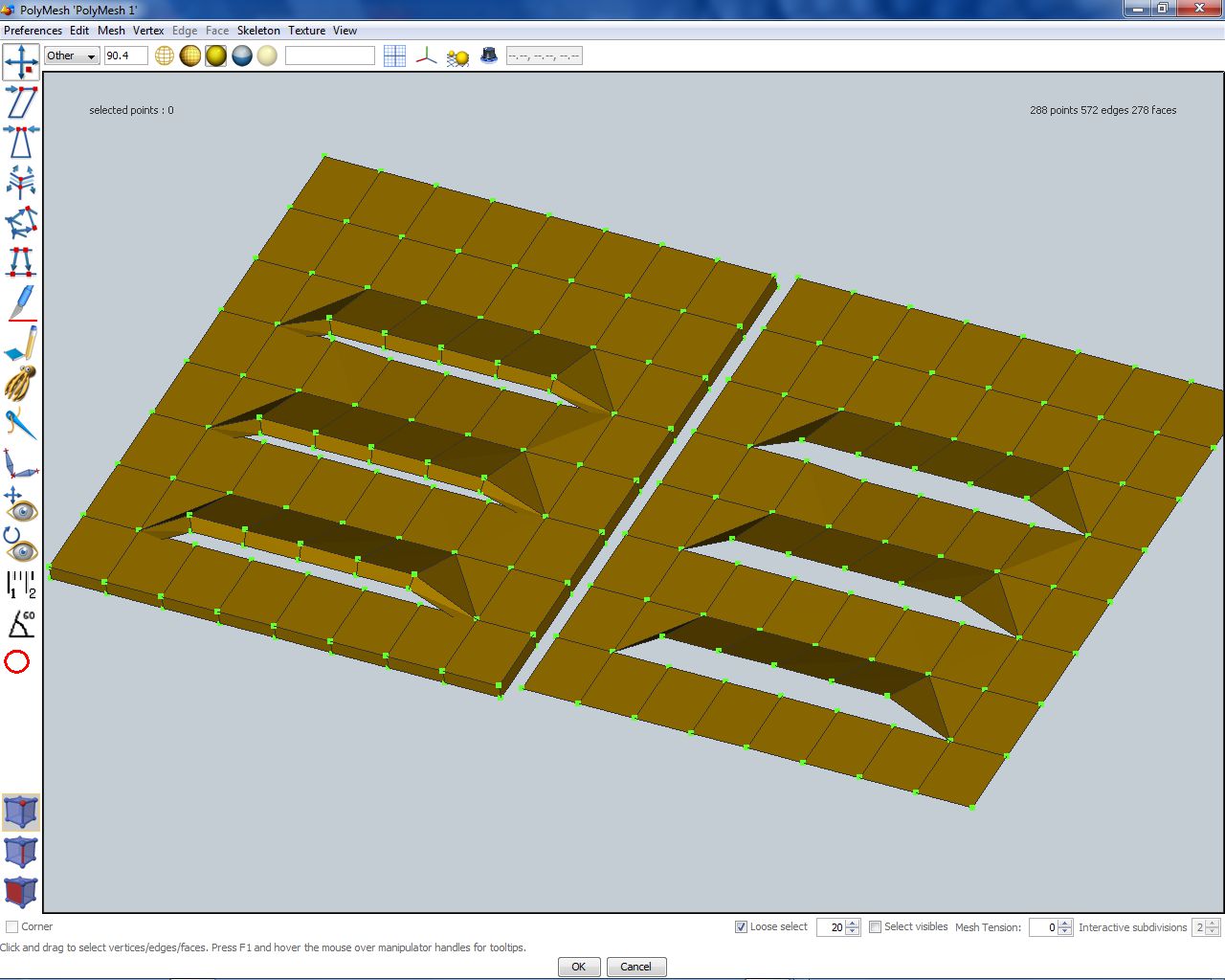The height and width of the screenshot is (980, 1225).
Task: Open the Edit menu
Action: [79, 31]
